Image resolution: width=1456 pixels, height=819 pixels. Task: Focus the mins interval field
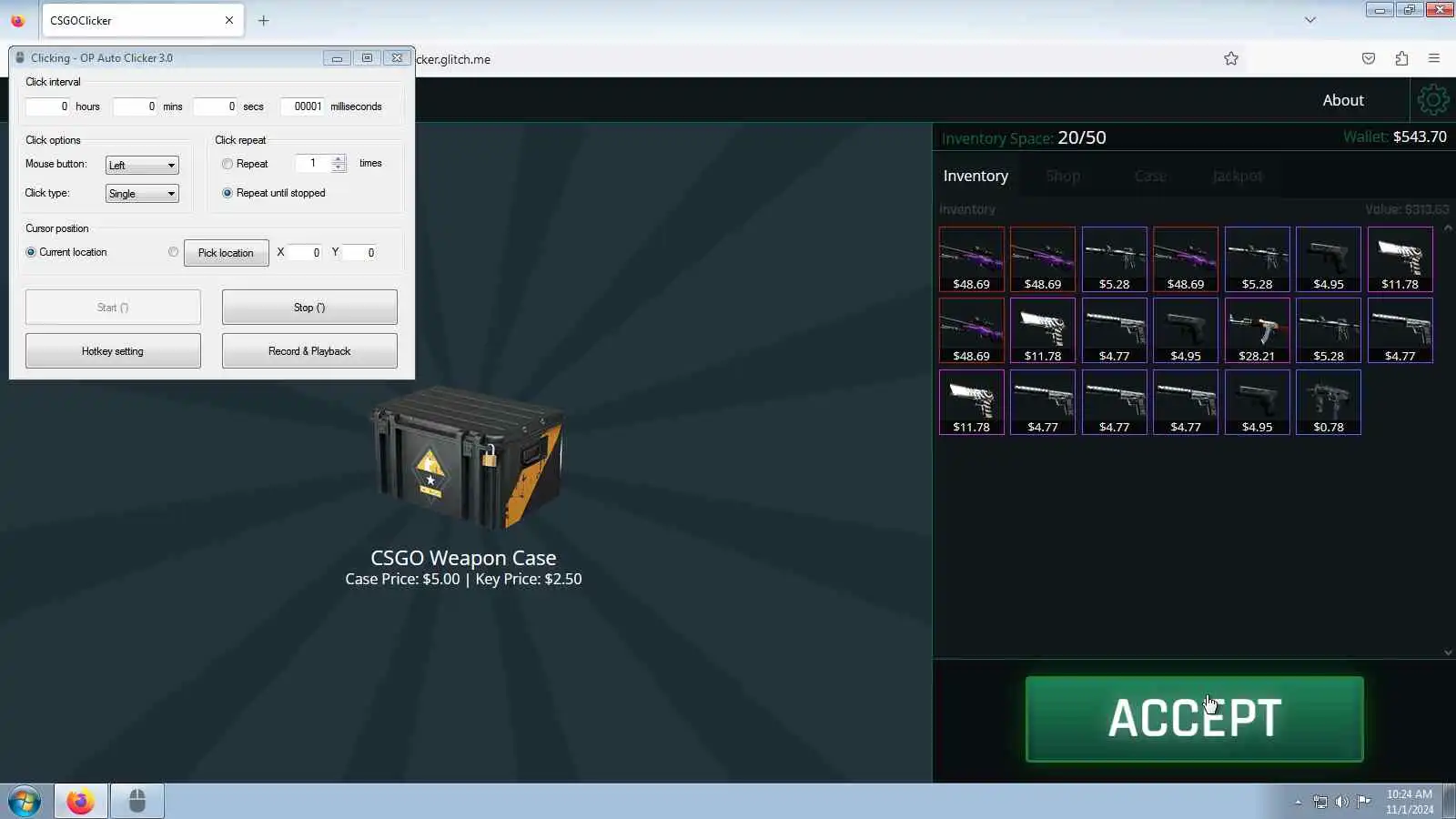pos(135,106)
